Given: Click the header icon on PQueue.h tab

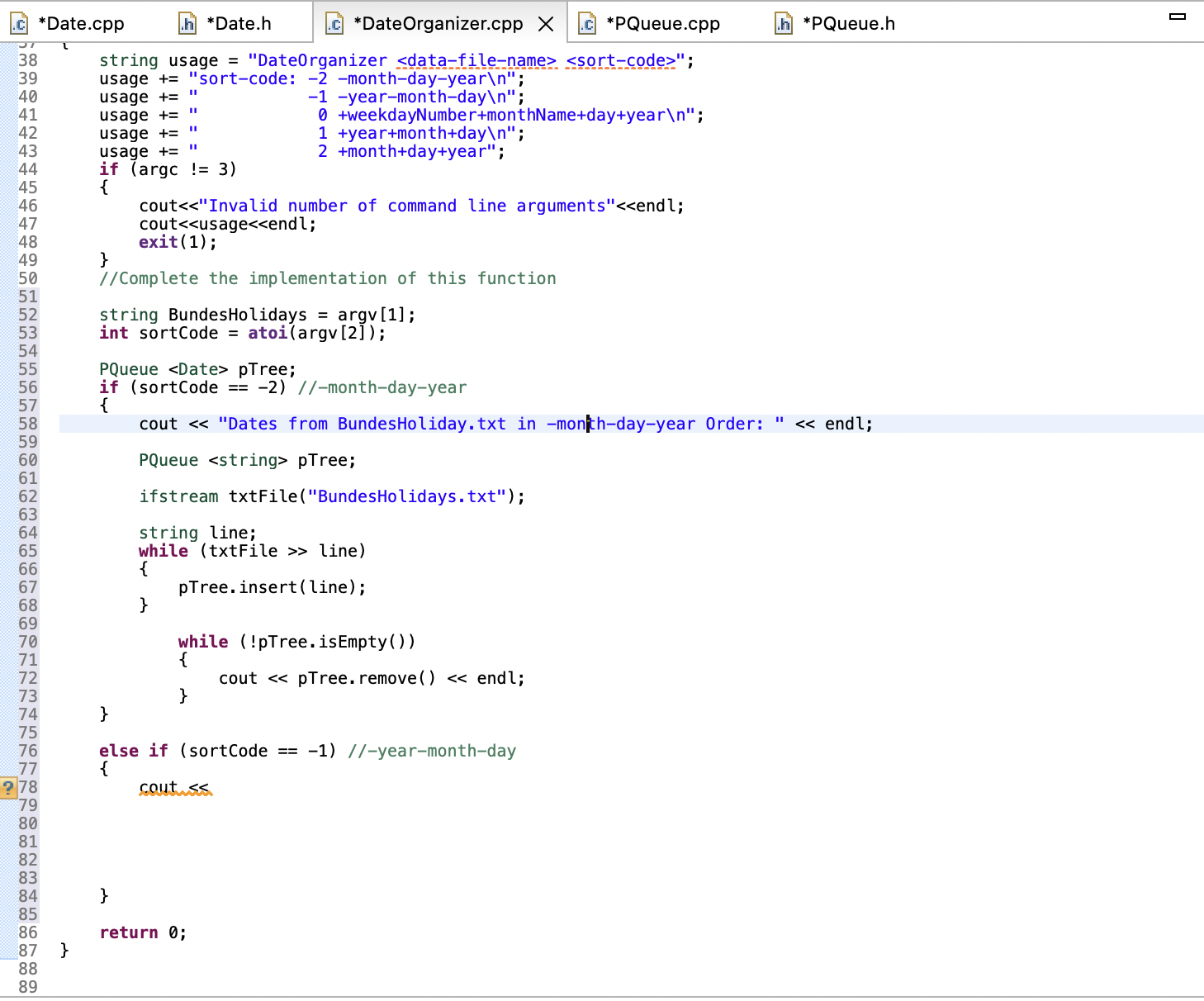Looking at the screenshot, I should click(782, 23).
